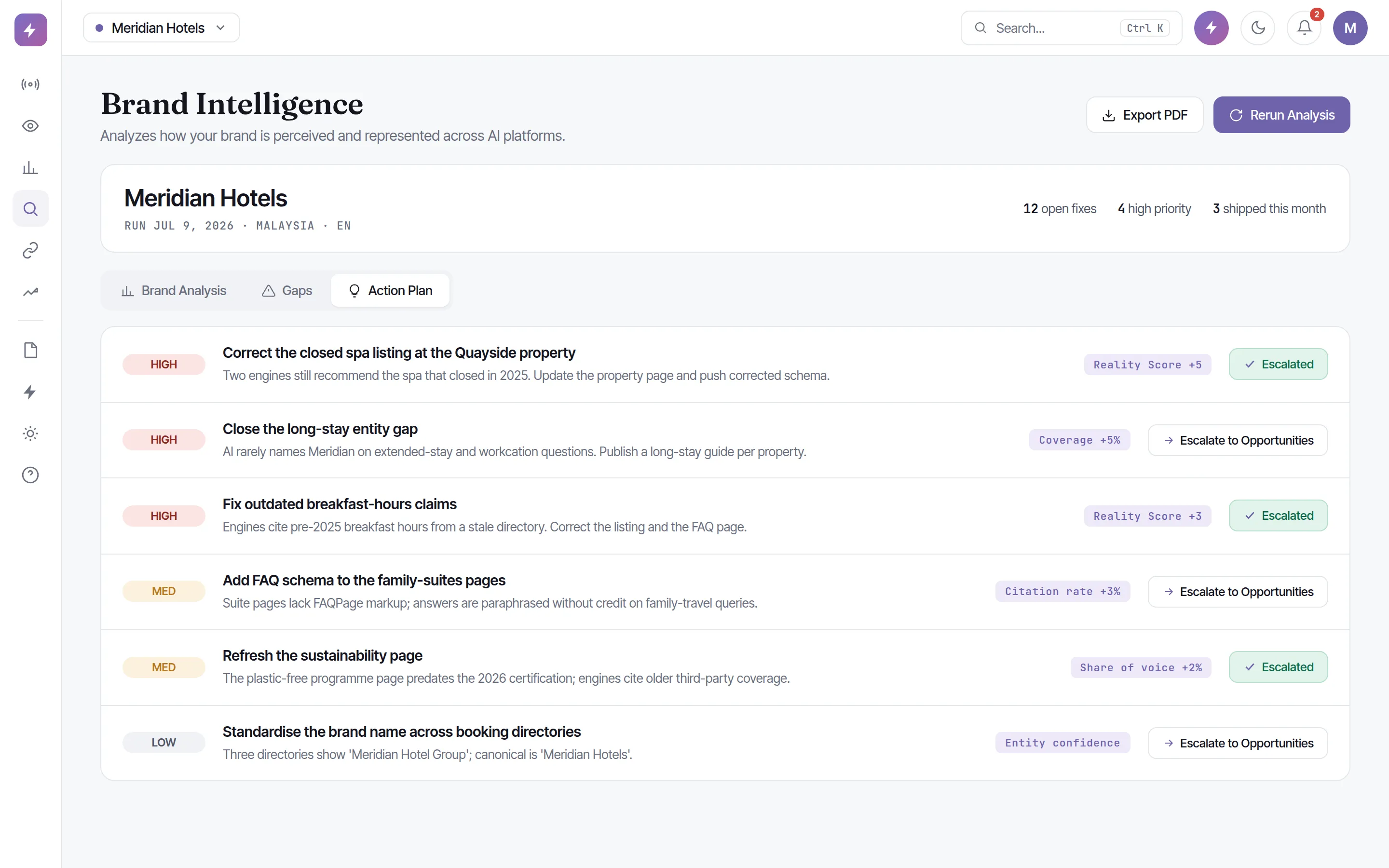Image resolution: width=1389 pixels, height=868 pixels.
Task: Open 'Fix outdated breakfast-hours claims' title
Action: (x=340, y=504)
